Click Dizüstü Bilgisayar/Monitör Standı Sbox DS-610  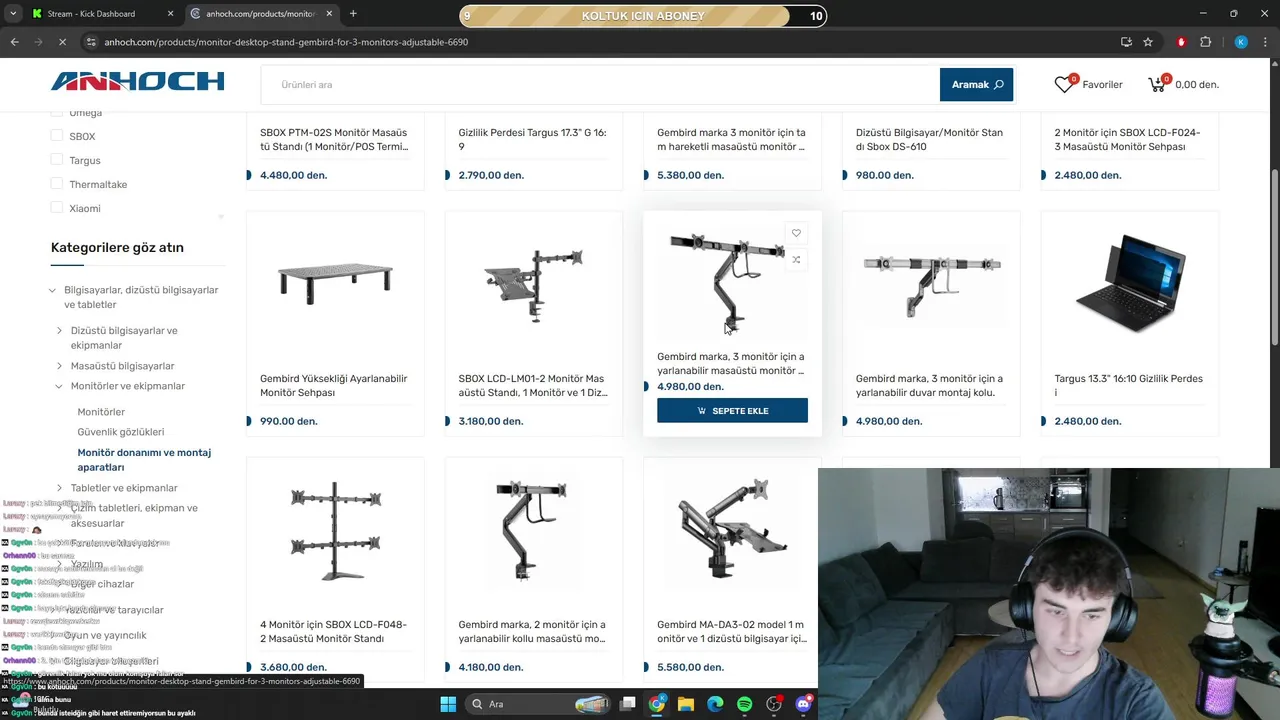coord(929,139)
